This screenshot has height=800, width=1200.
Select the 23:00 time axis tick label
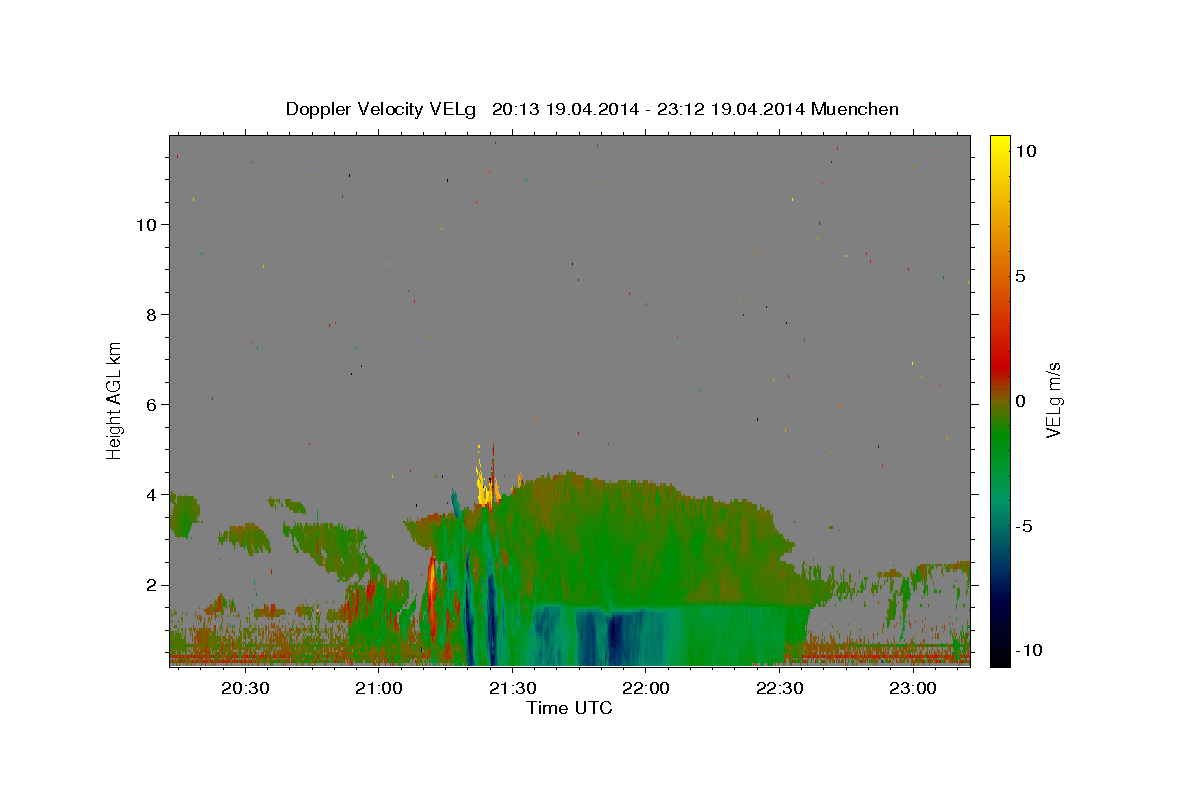912,688
